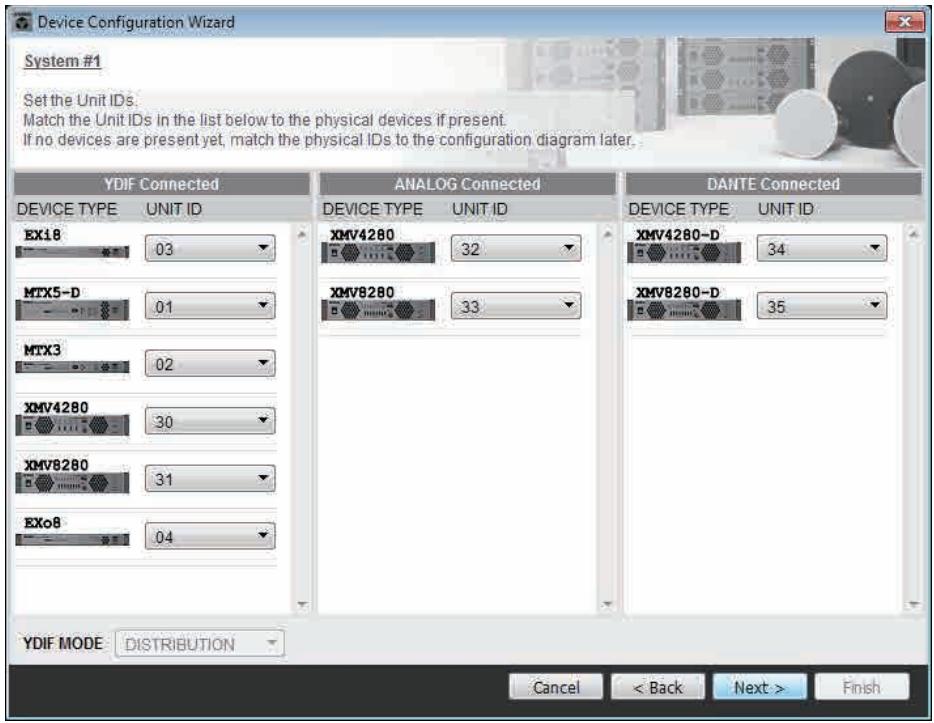Open the XMV4280-D Unit ID dropdown showing 34
934x723 pixels.
point(821,248)
